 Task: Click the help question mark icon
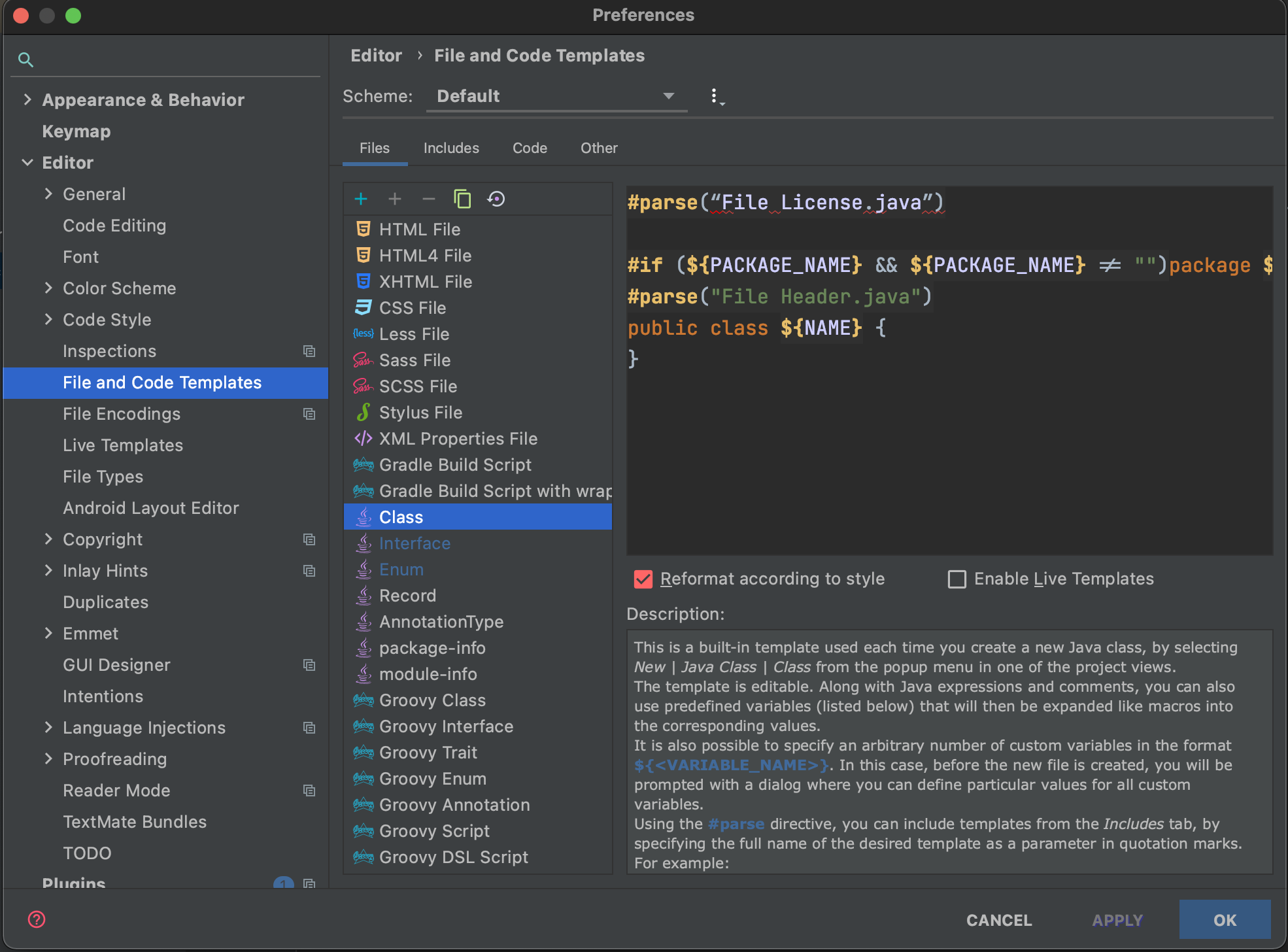37,919
